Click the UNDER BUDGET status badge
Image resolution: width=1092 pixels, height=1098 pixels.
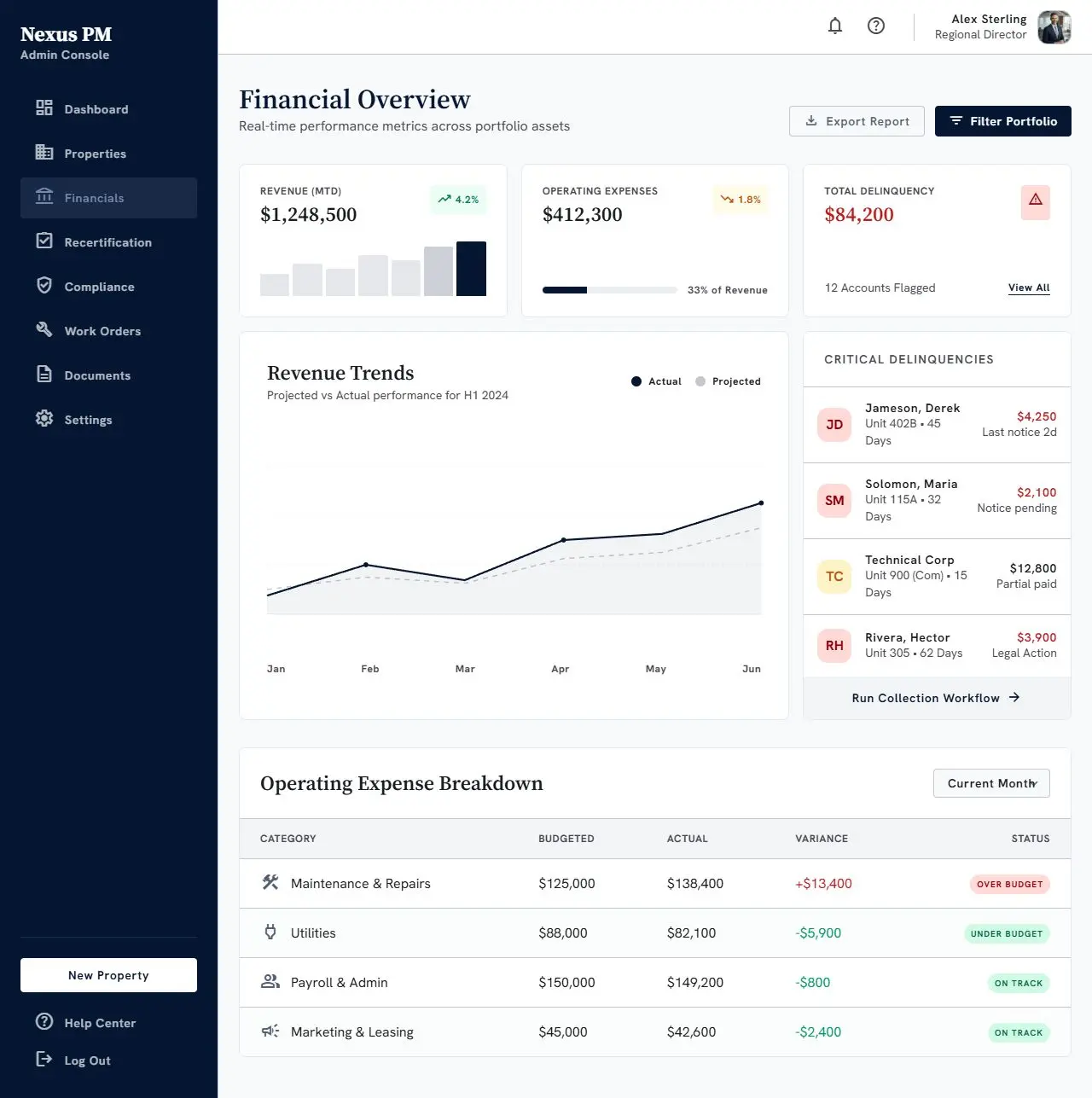(1007, 933)
